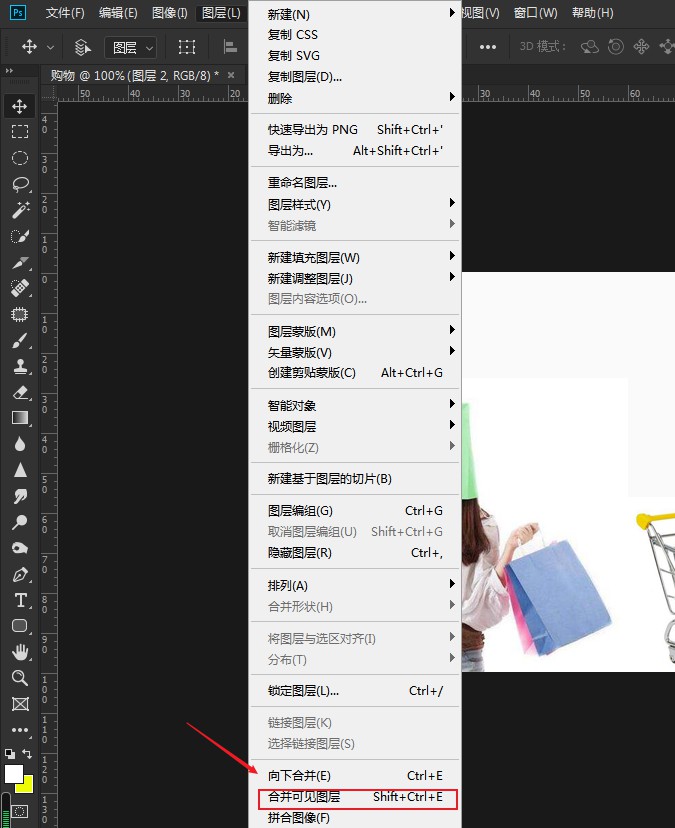Click the white foreground color swatch
675x828 pixels.
coord(12,773)
